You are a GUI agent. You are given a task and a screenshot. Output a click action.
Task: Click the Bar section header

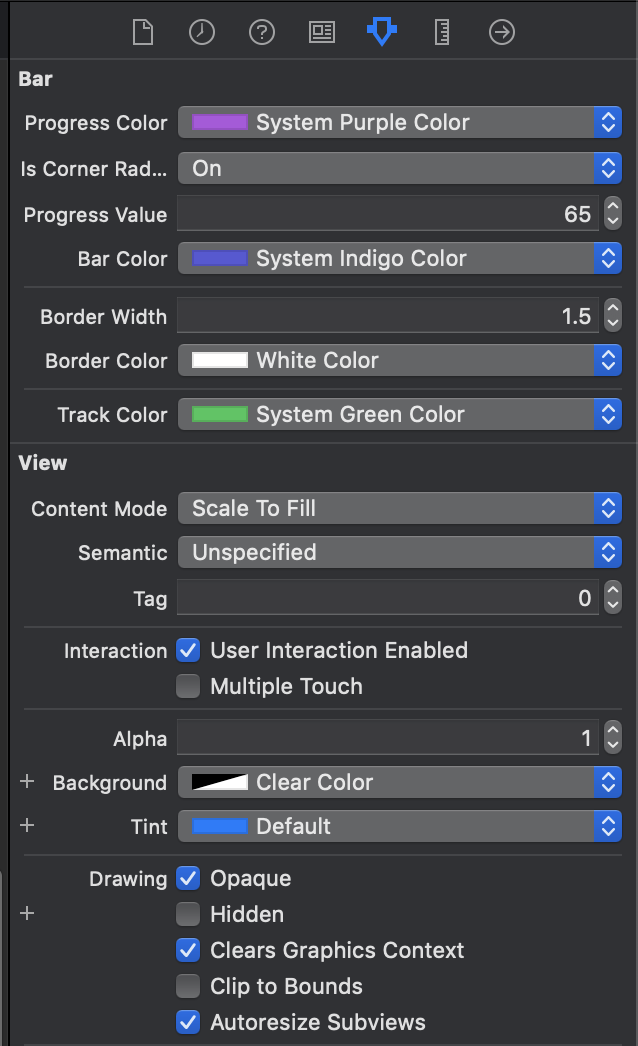pyautogui.click(x=34, y=78)
